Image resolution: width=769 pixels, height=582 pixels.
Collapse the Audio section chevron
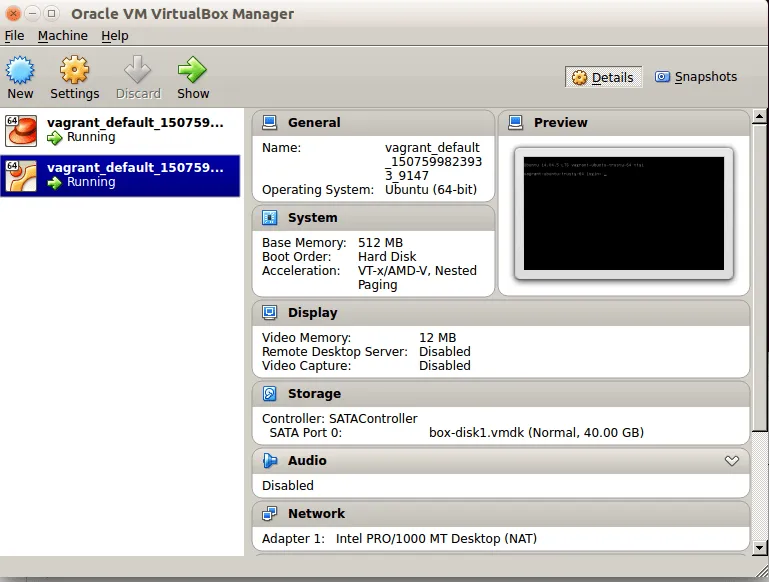pyautogui.click(x=732, y=461)
